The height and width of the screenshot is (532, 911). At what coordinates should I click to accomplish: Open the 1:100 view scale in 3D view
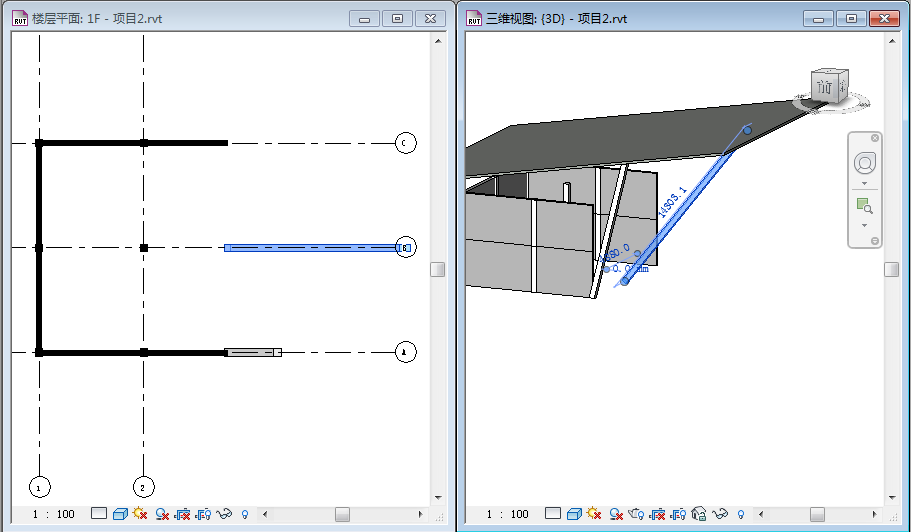point(508,514)
